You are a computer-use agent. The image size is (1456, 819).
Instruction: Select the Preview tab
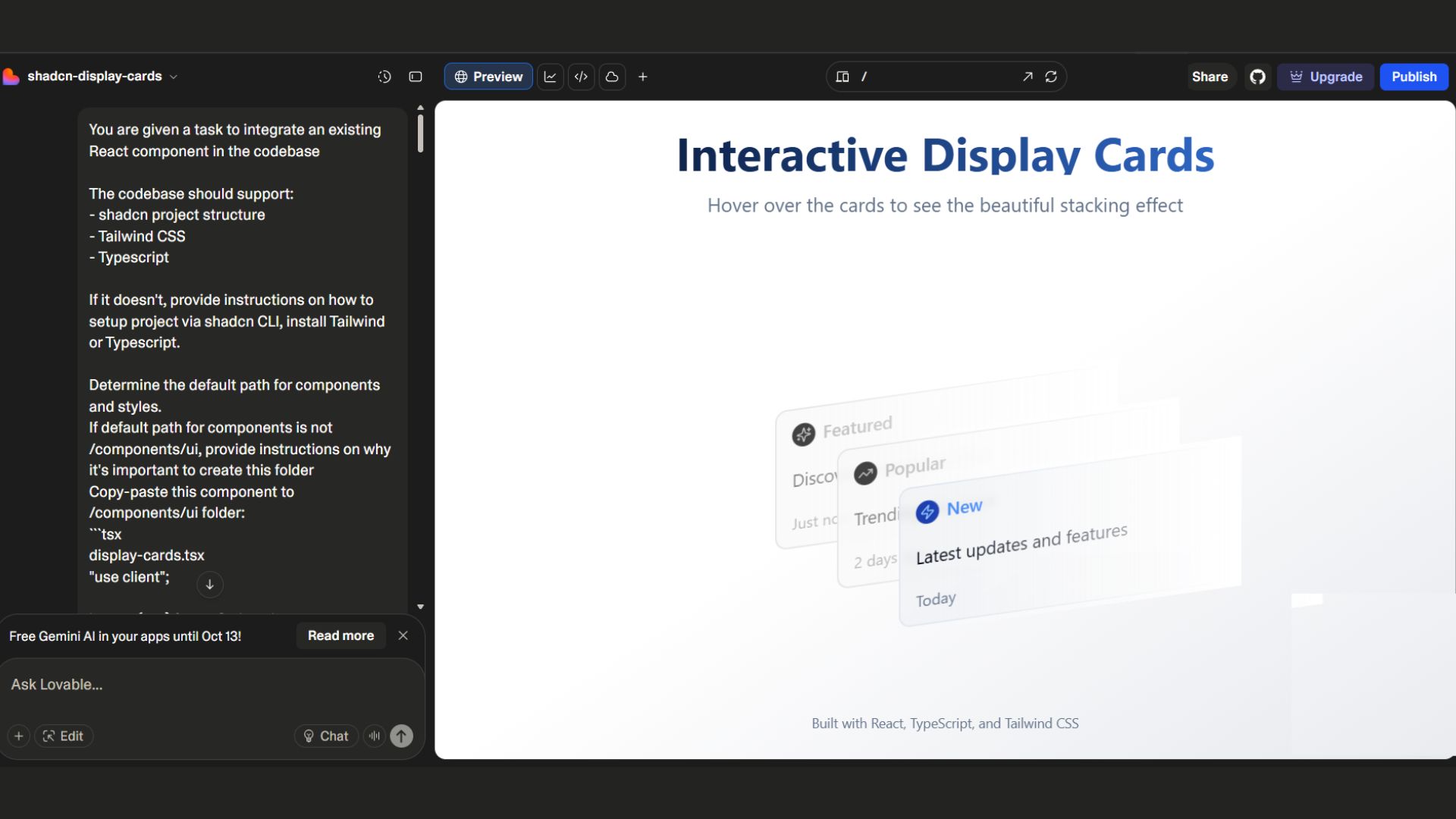(488, 77)
